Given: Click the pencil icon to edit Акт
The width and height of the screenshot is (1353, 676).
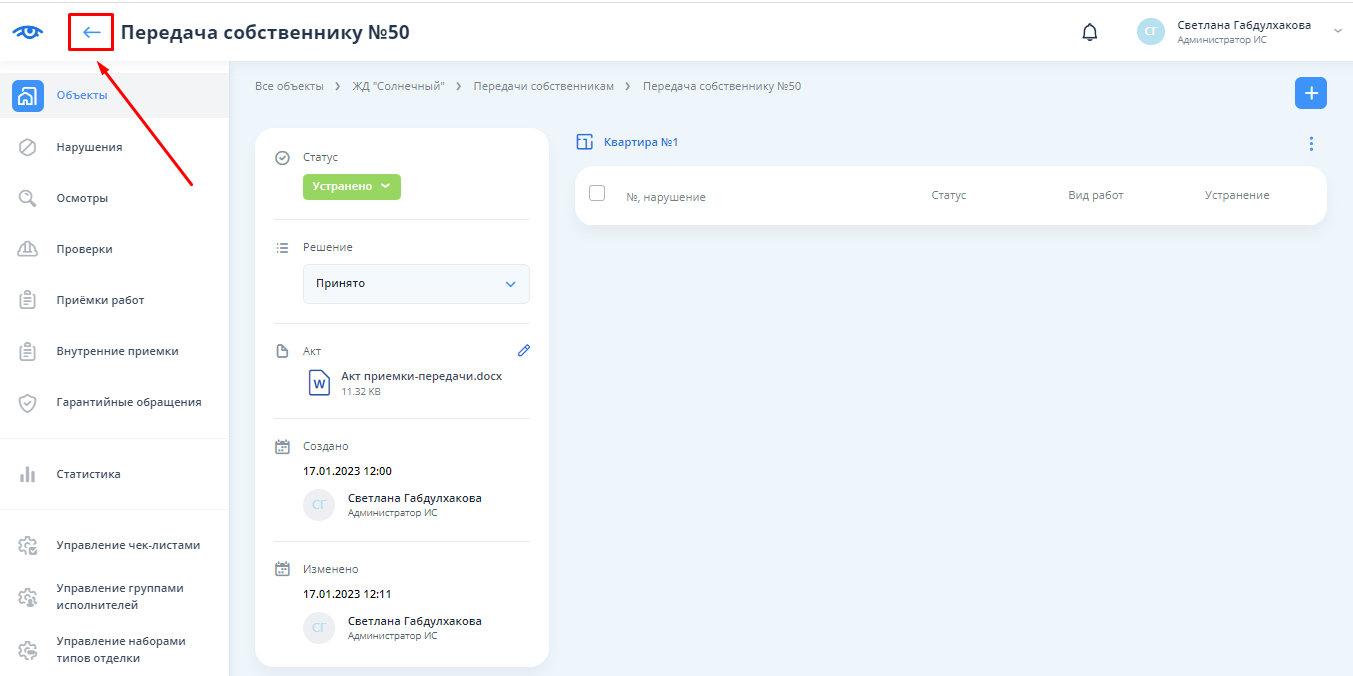Looking at the screenshot, I should click(523, 351).
